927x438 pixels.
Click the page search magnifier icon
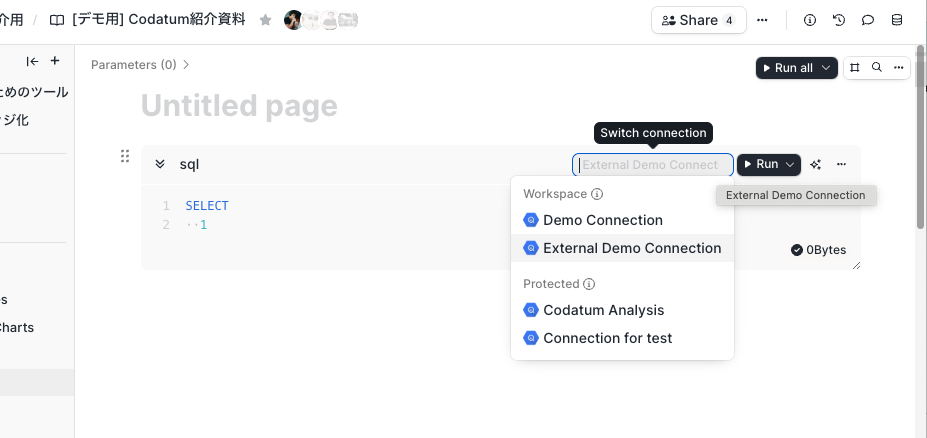(877, 68)
